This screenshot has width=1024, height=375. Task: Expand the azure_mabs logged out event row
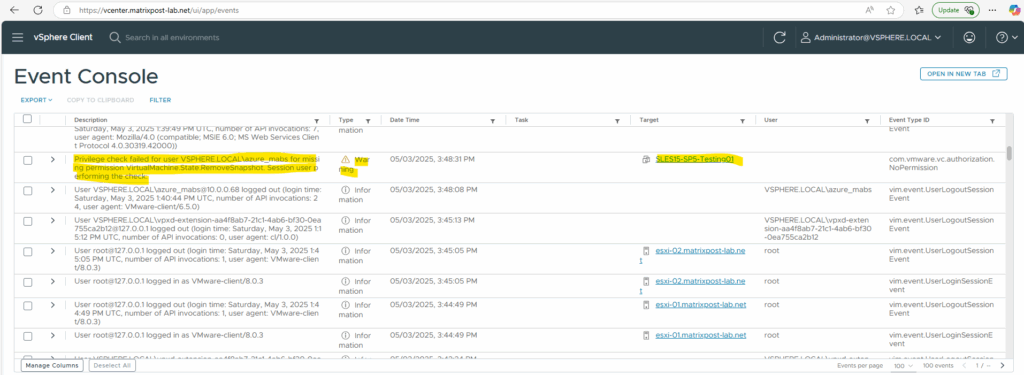(x=53, y=190)
